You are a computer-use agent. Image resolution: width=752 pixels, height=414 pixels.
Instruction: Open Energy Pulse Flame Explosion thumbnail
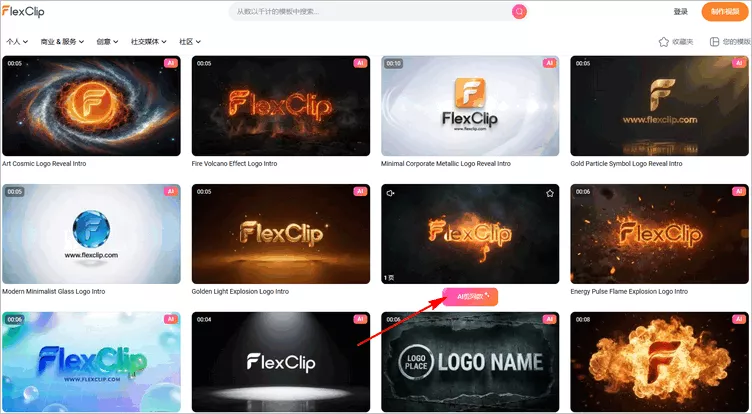[x=659, y=234]
